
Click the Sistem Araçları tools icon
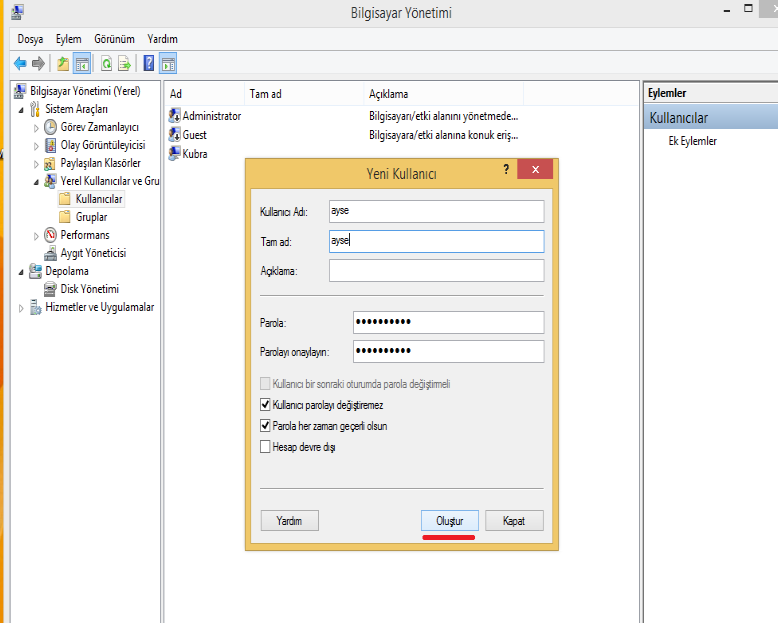pyautogui.click(x=35, y=109)
